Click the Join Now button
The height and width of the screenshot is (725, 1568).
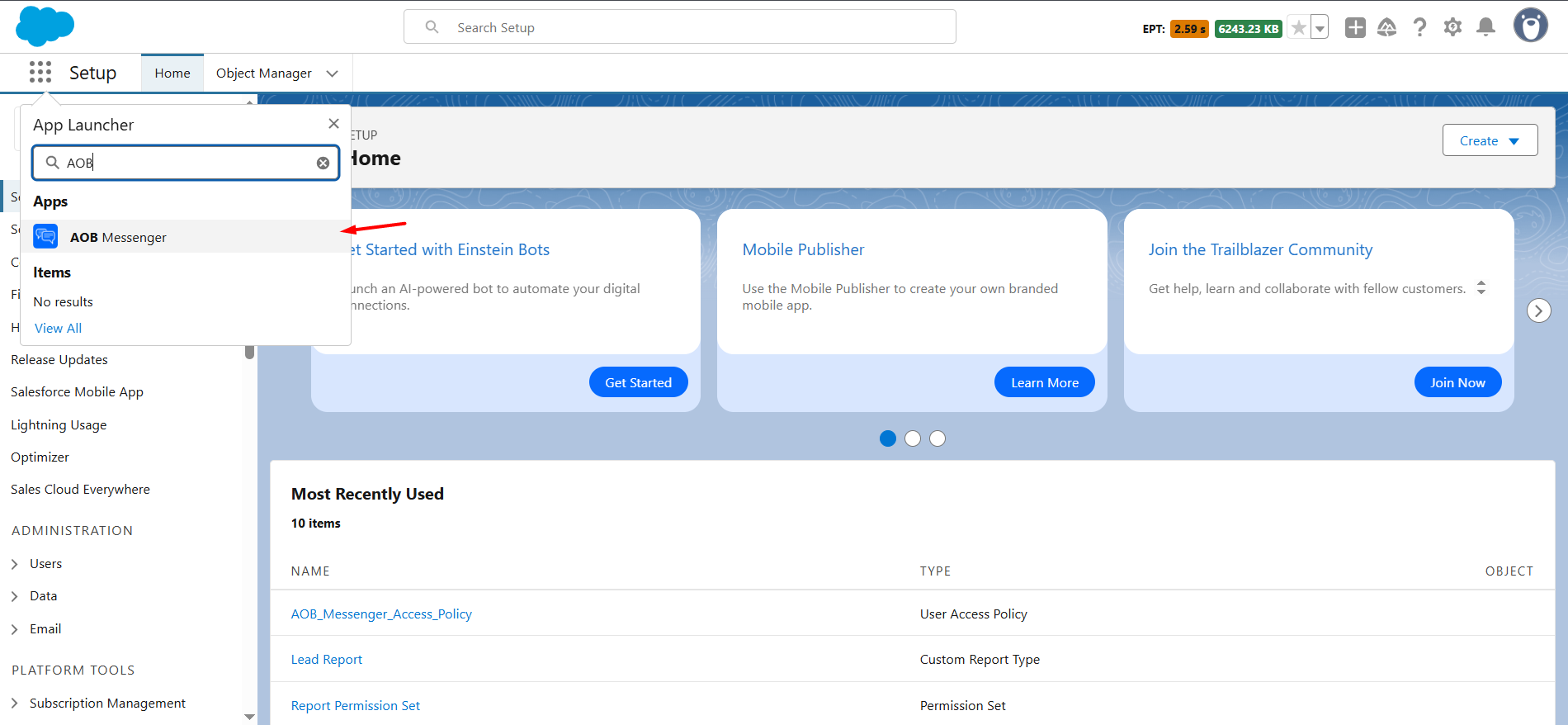coord(1457,382)
